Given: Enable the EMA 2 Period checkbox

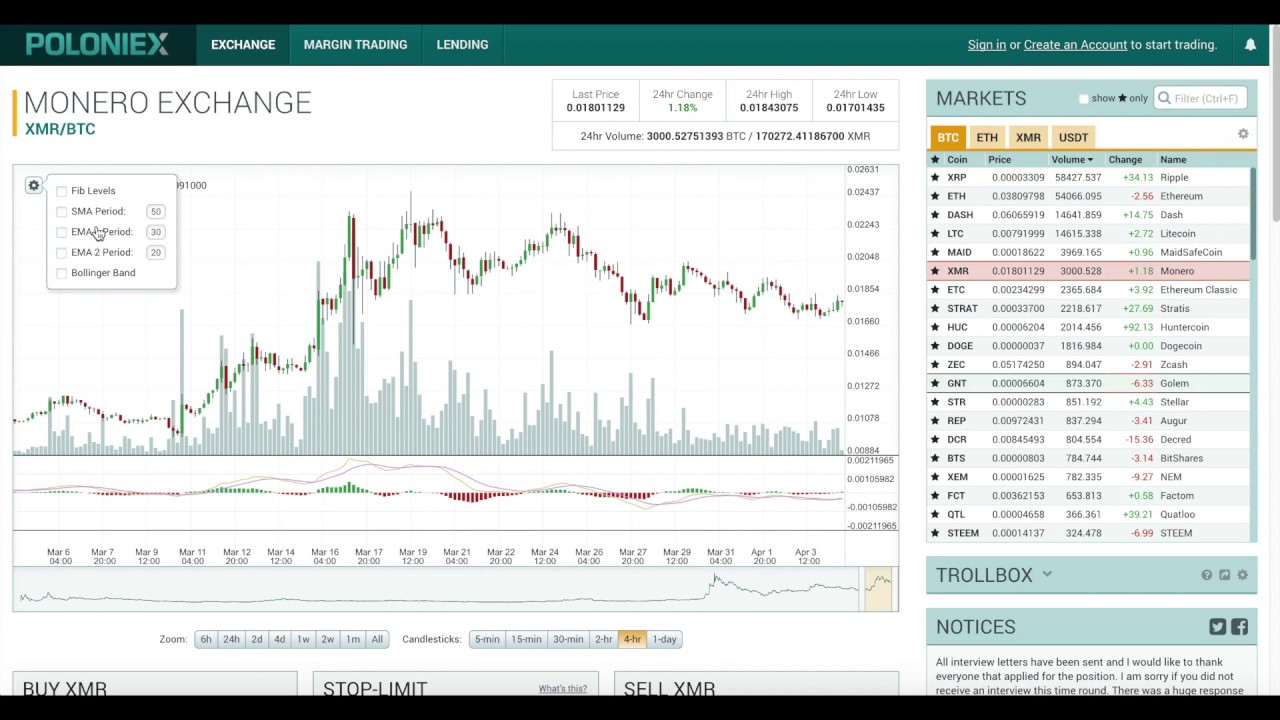Looking at the screenshot, I should 62,252.
